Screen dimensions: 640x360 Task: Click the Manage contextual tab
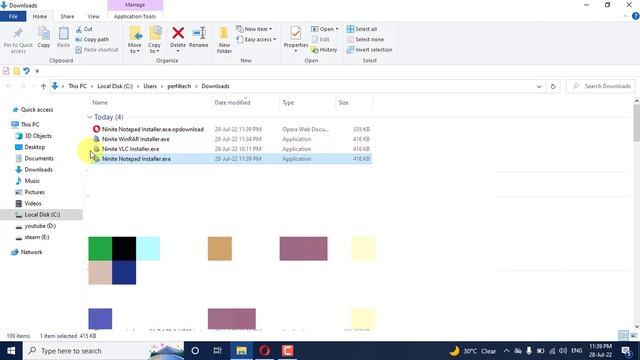135,5
